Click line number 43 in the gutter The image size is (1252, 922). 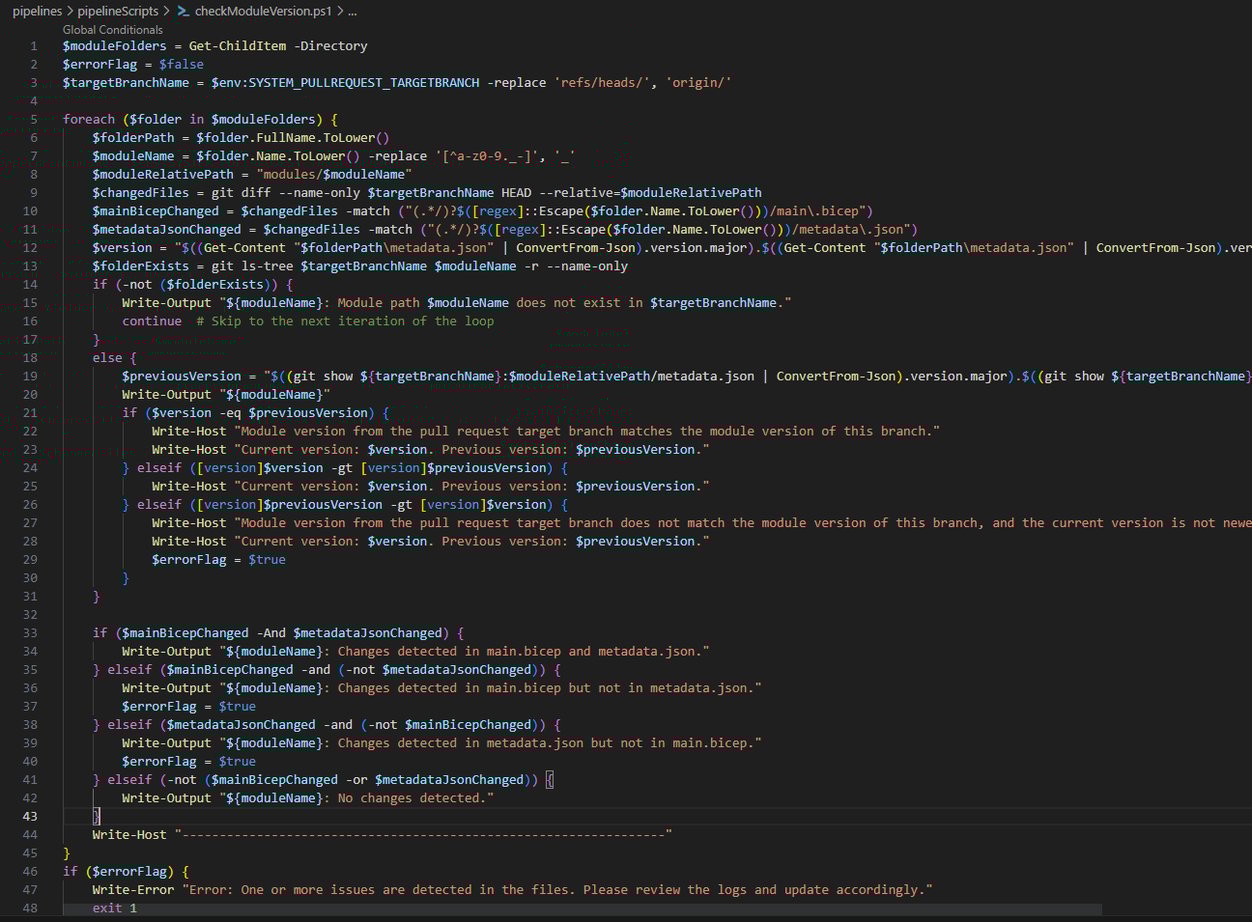coord(30,816)
